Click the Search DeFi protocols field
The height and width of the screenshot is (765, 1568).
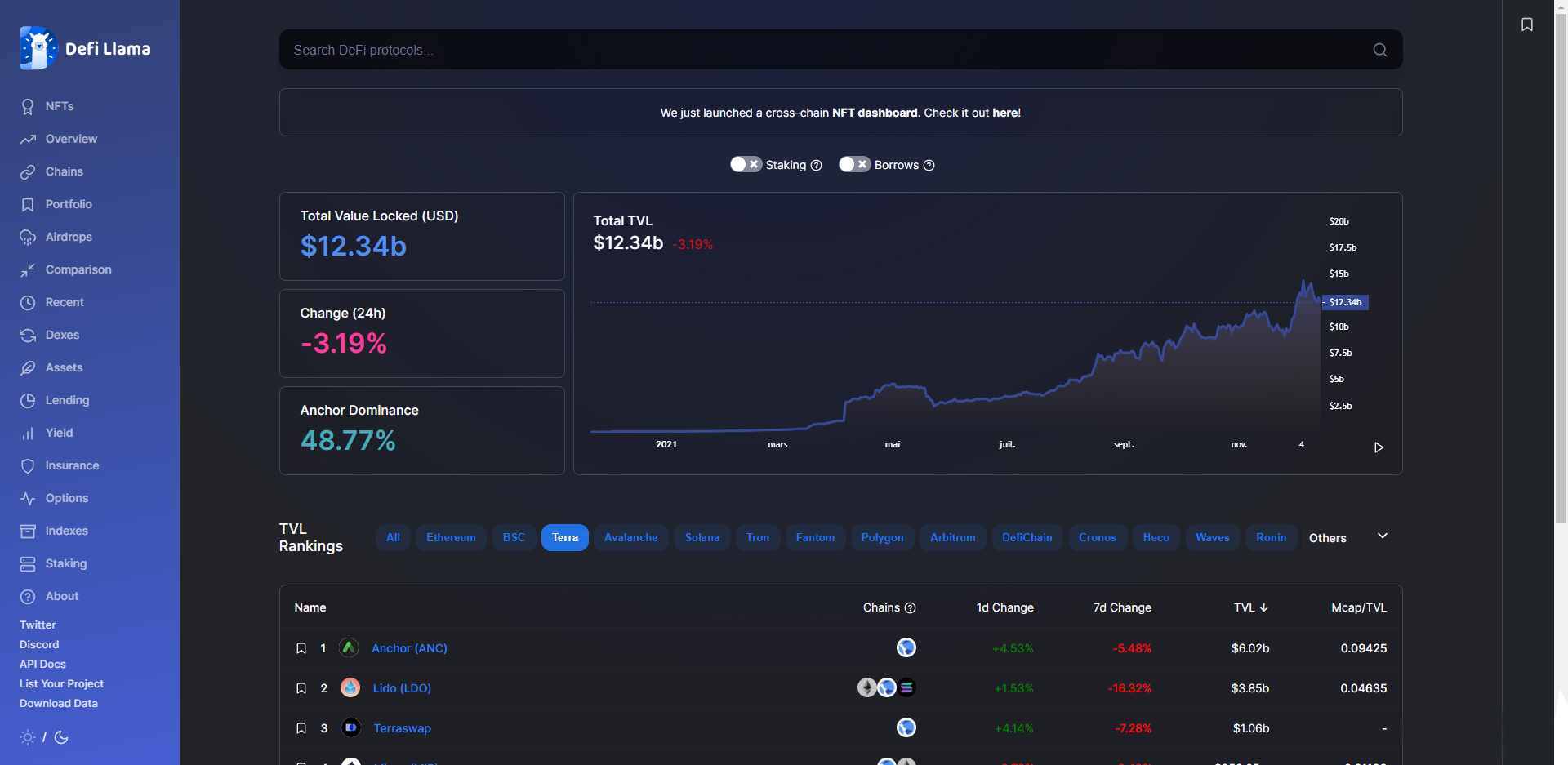[x=841, y=50]
